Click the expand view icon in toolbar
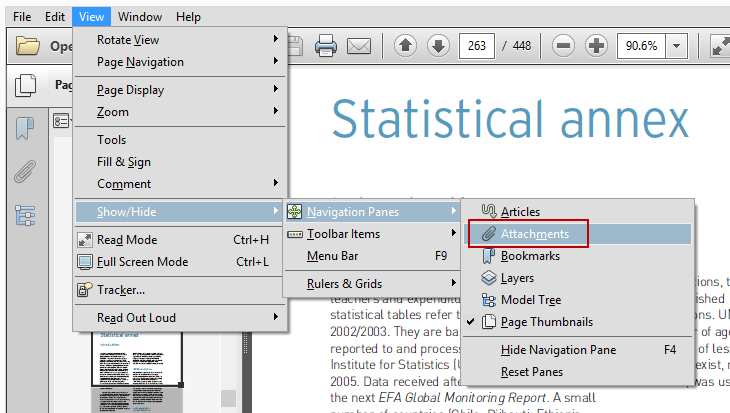Image resolution: width=730 pixels, height=413 pixels. click(720, 46)
